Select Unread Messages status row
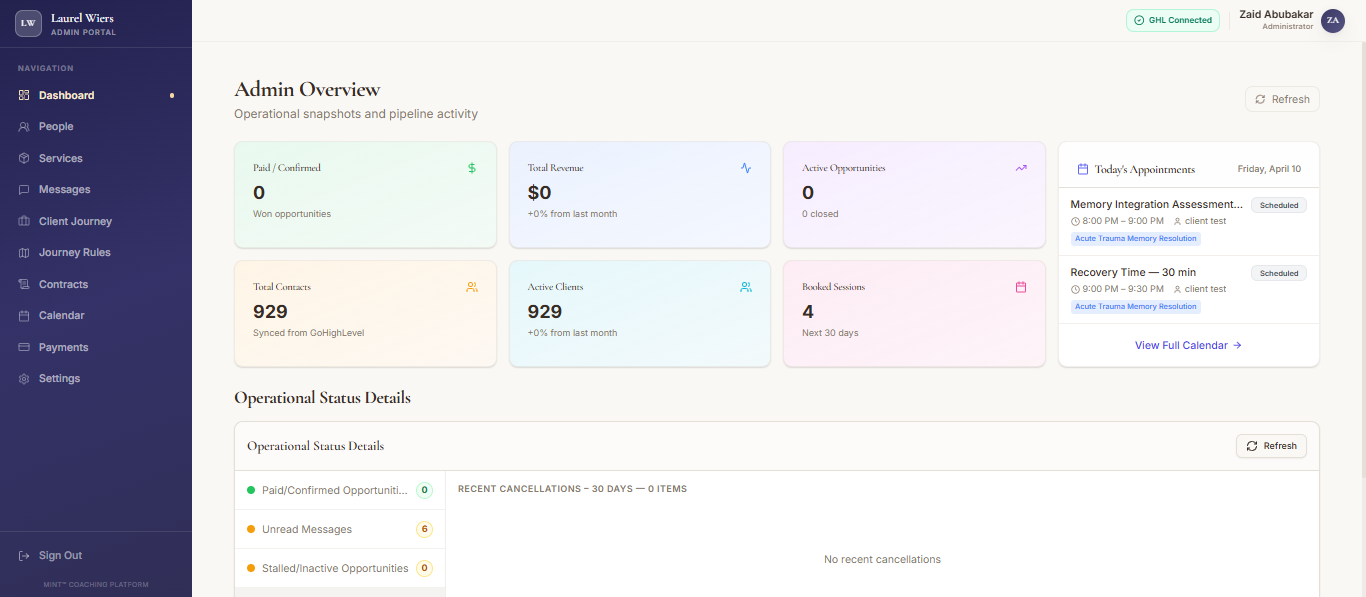The image size is (1366, 597). 307,529
